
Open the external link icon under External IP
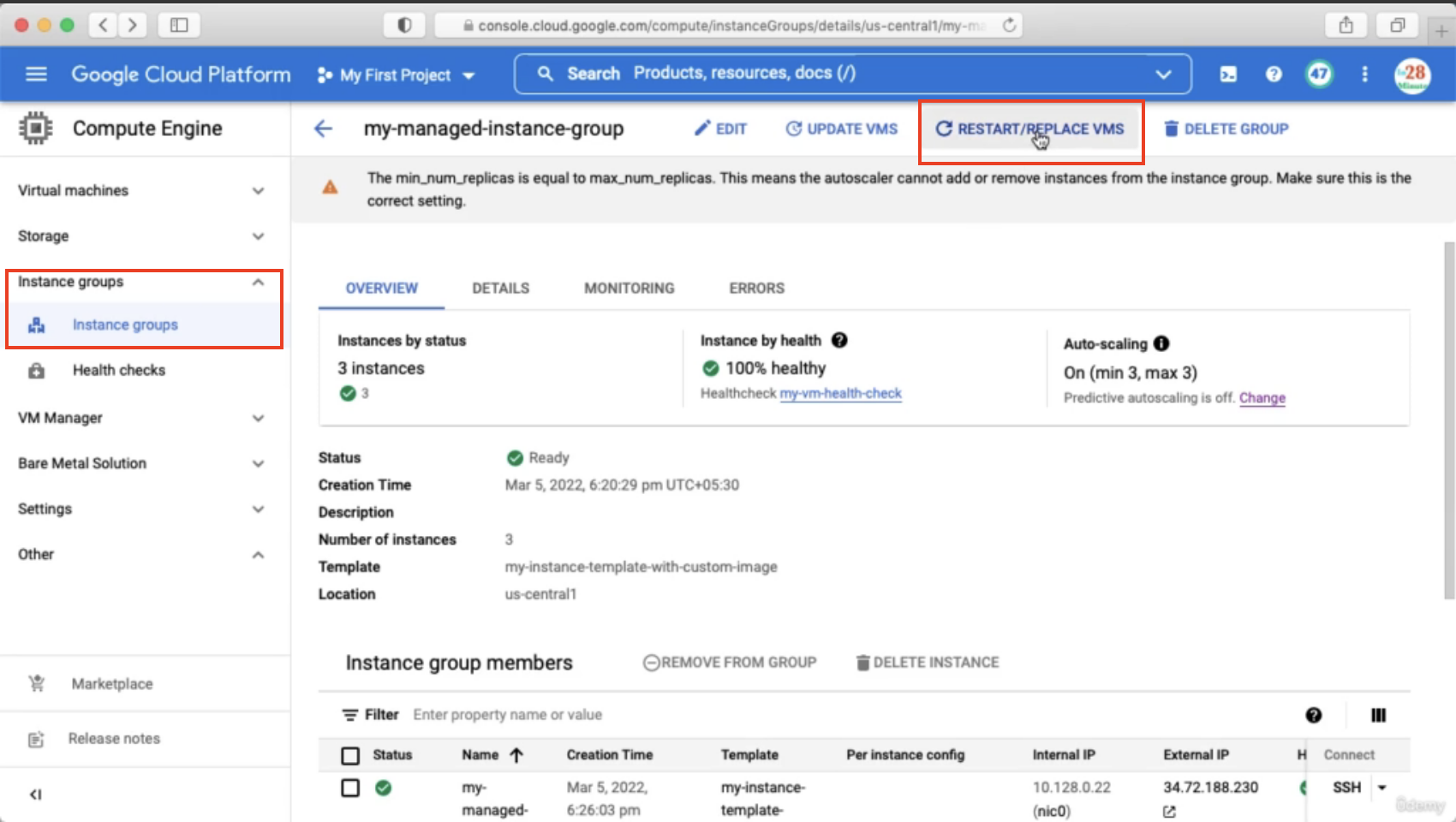[1169, 811]
